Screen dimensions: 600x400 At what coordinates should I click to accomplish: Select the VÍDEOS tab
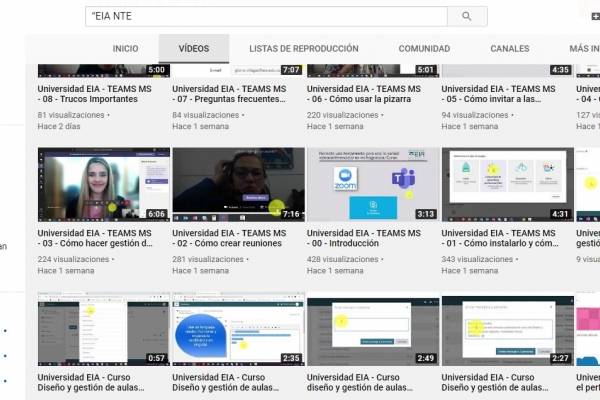(194, 49)
